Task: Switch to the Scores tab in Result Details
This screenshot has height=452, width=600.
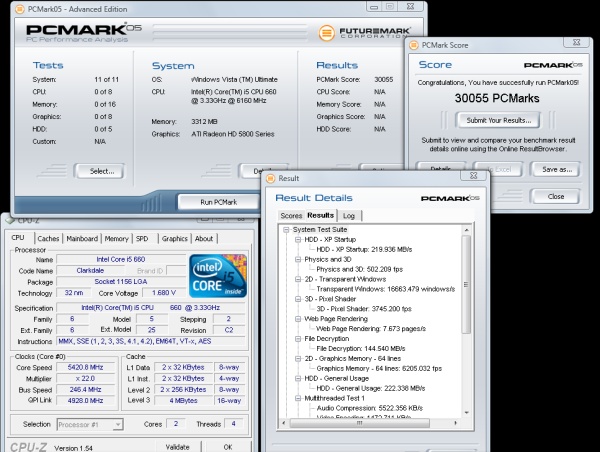Action: (x=291, y=216)
